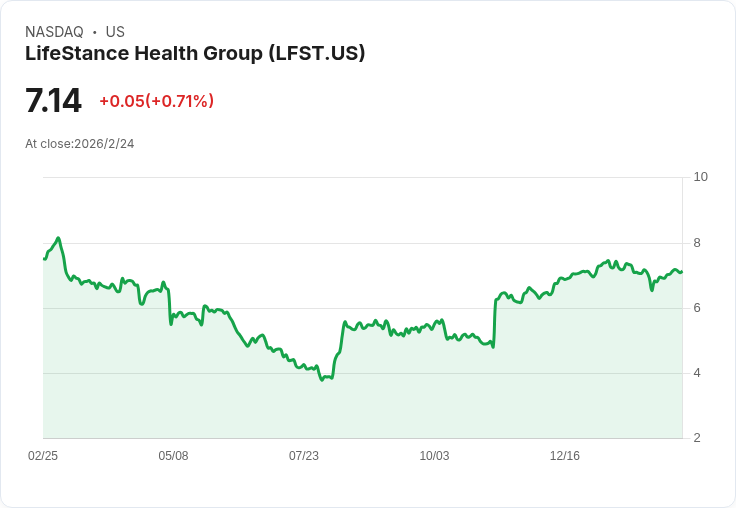The width and height of the screenshot is (736, 508).
Task: Select the 10/03 date on the time axis
Action: pyautogui.click(x=434, y=456)
